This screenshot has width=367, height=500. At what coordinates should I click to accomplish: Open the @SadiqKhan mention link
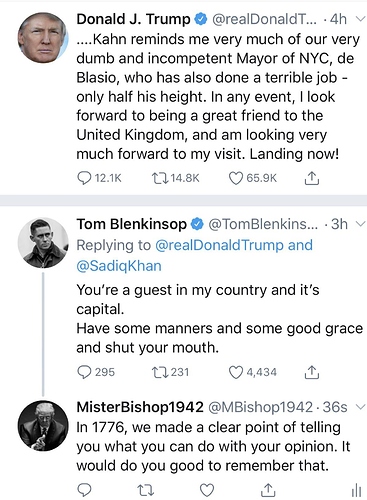tap(119, 266)
